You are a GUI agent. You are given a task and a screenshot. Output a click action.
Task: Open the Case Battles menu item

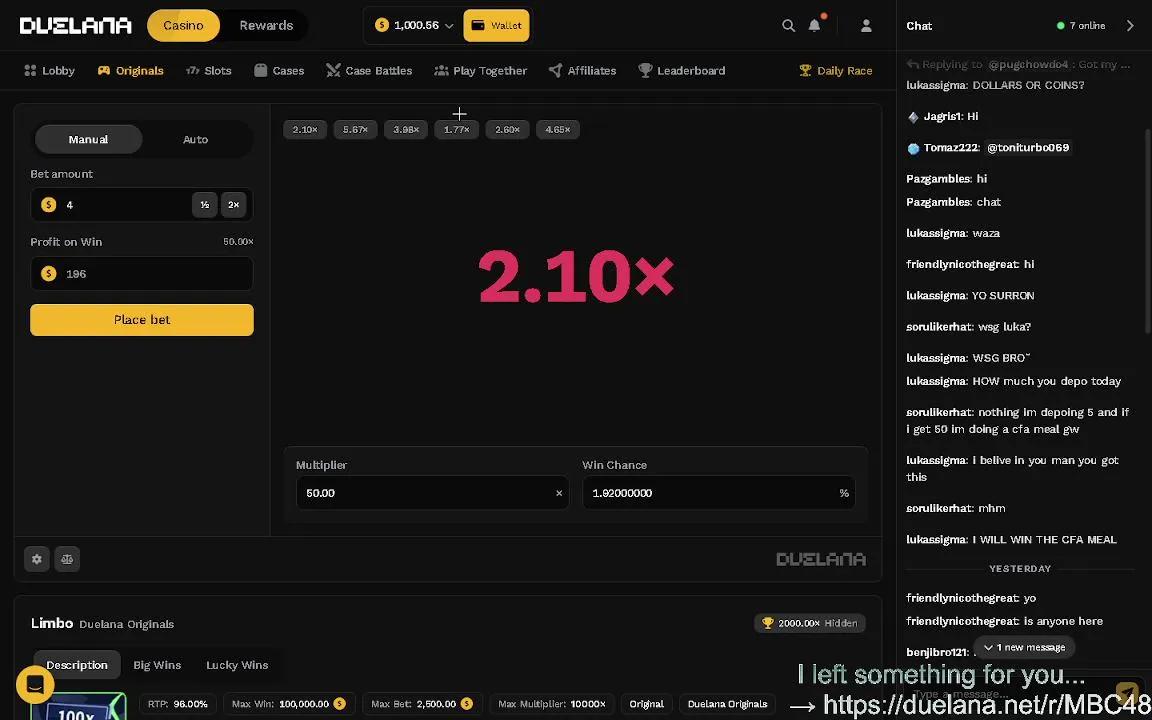coord(370,71)
